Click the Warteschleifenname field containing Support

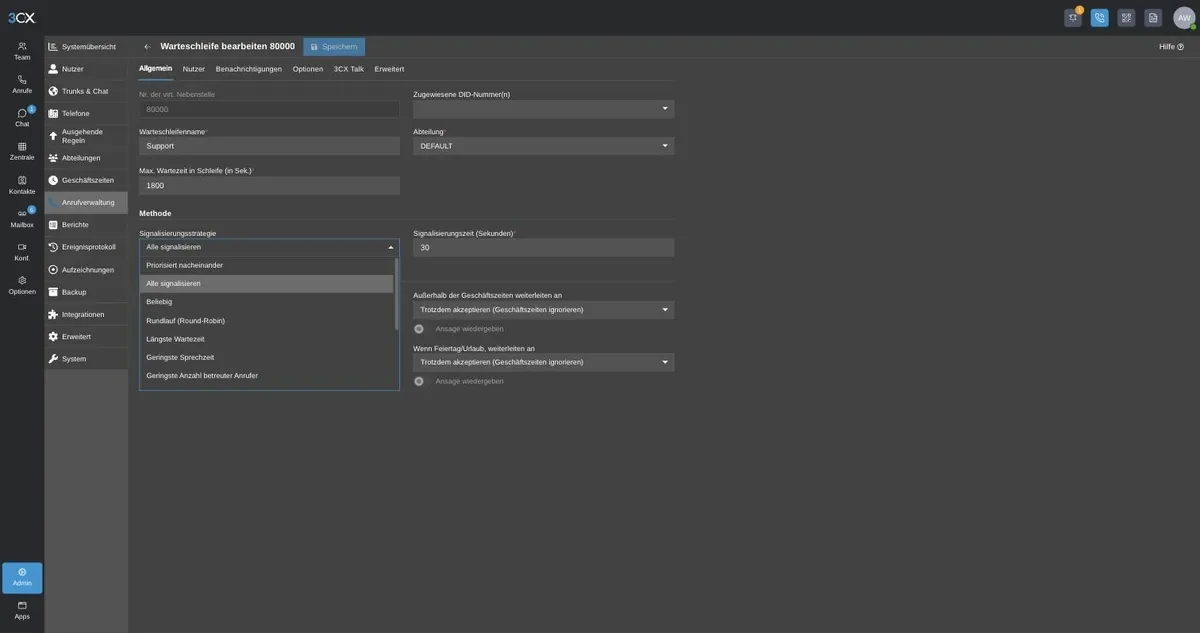[269, 146]
